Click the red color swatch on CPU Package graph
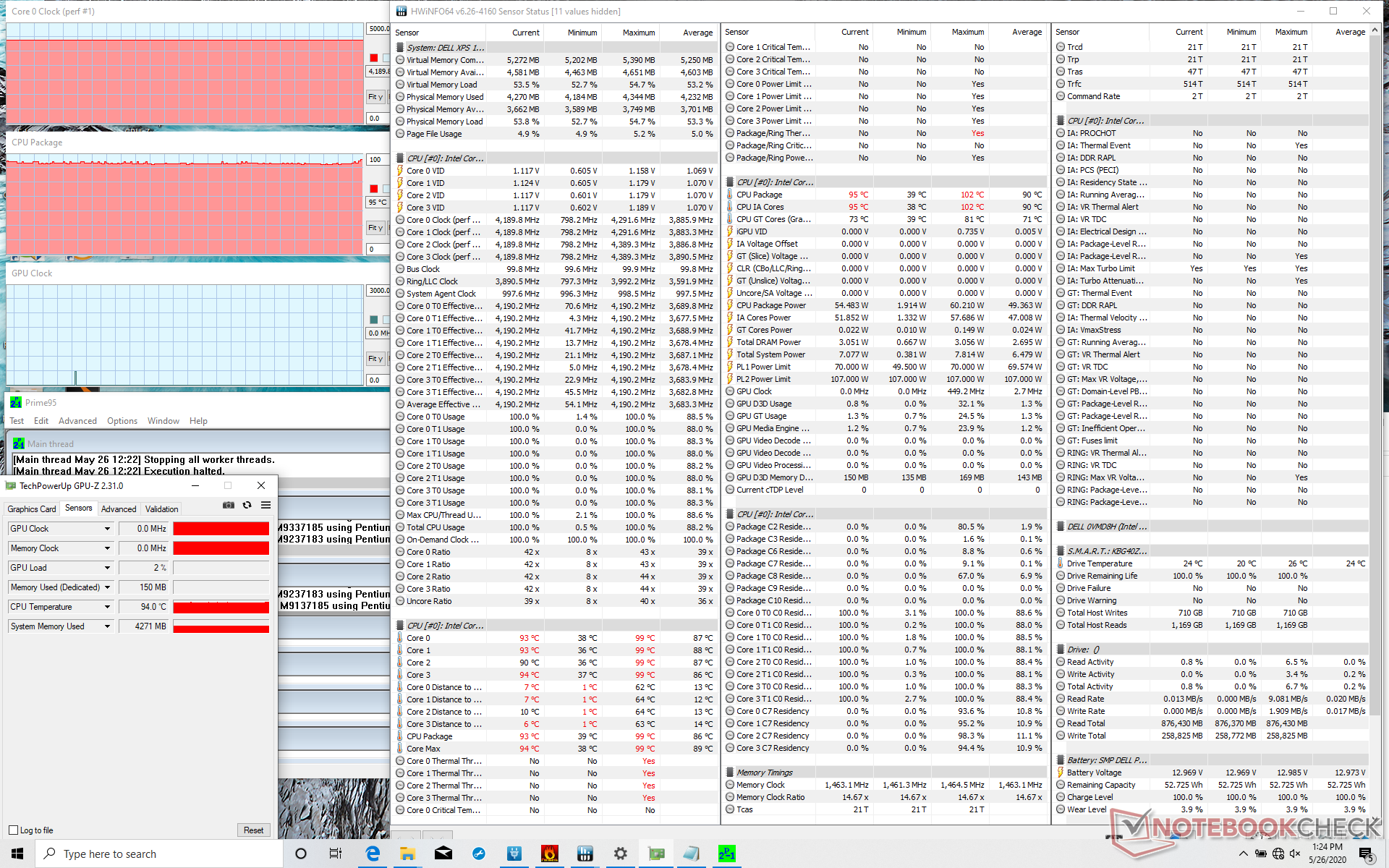Viewport: 1389px width, 868px height. 374,189
